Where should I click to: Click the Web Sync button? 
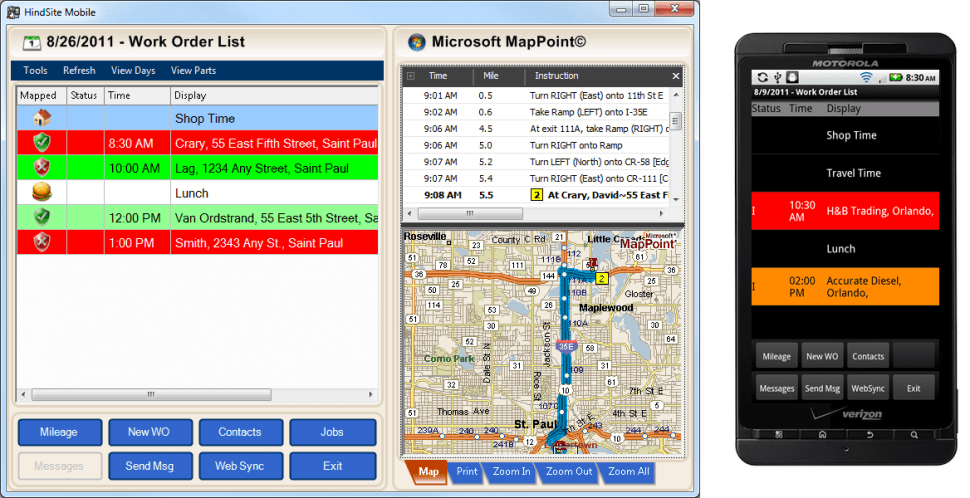pos(241,466)
